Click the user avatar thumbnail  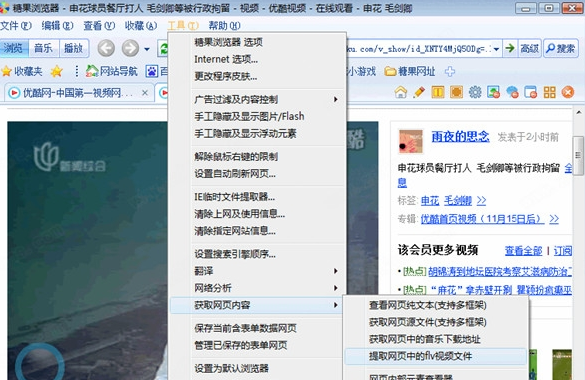(x=410, y=141)
